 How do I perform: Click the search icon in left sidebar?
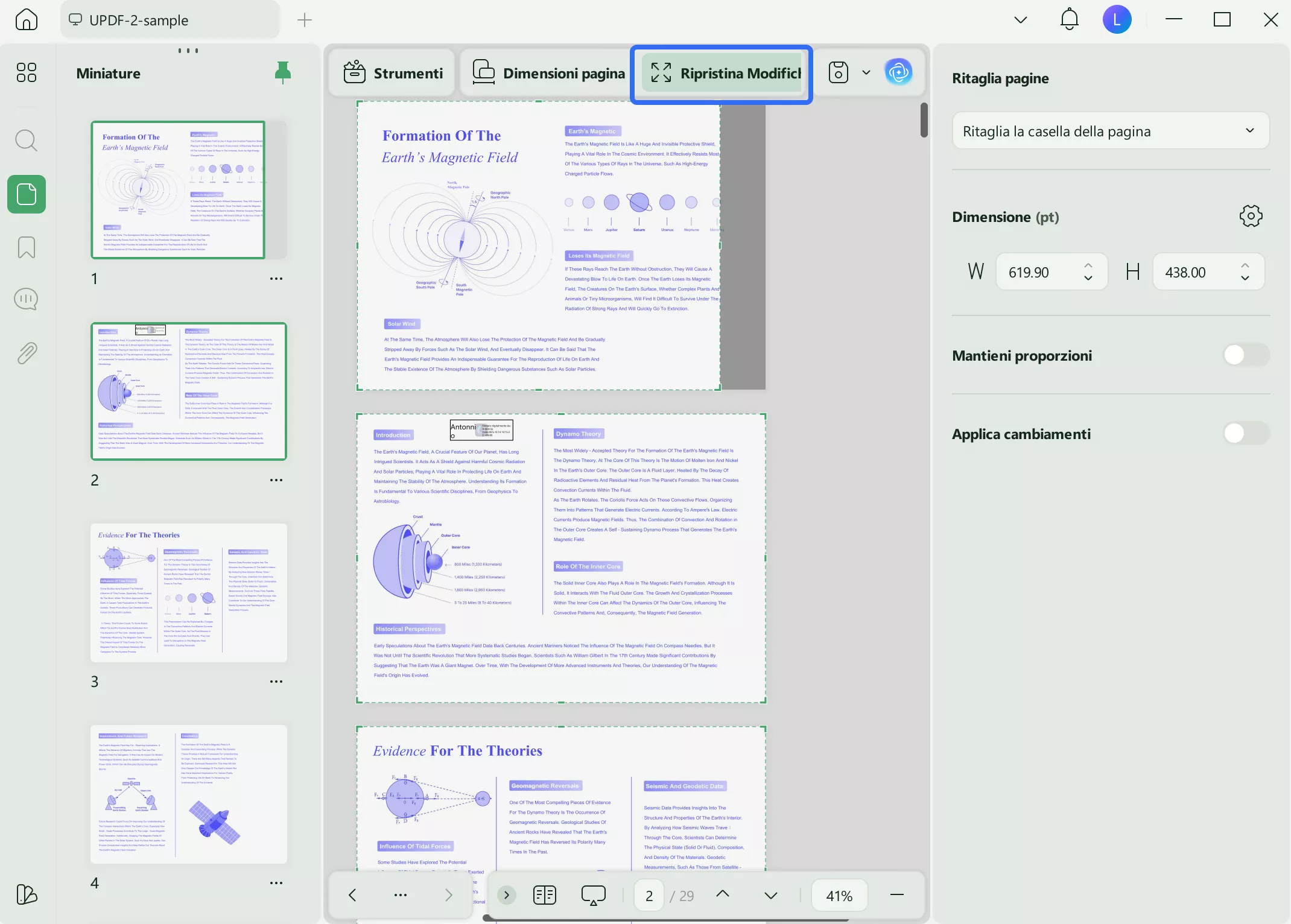26,141
